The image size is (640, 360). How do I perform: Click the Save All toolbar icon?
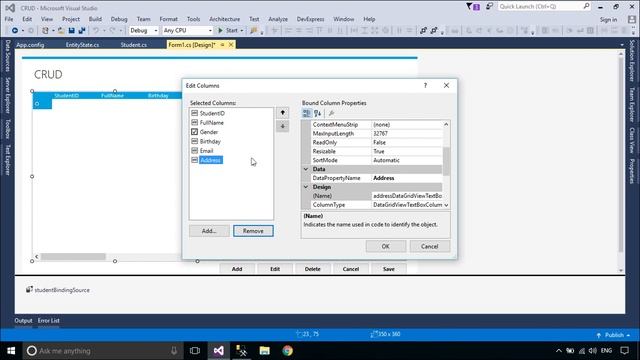coord(82,31)
